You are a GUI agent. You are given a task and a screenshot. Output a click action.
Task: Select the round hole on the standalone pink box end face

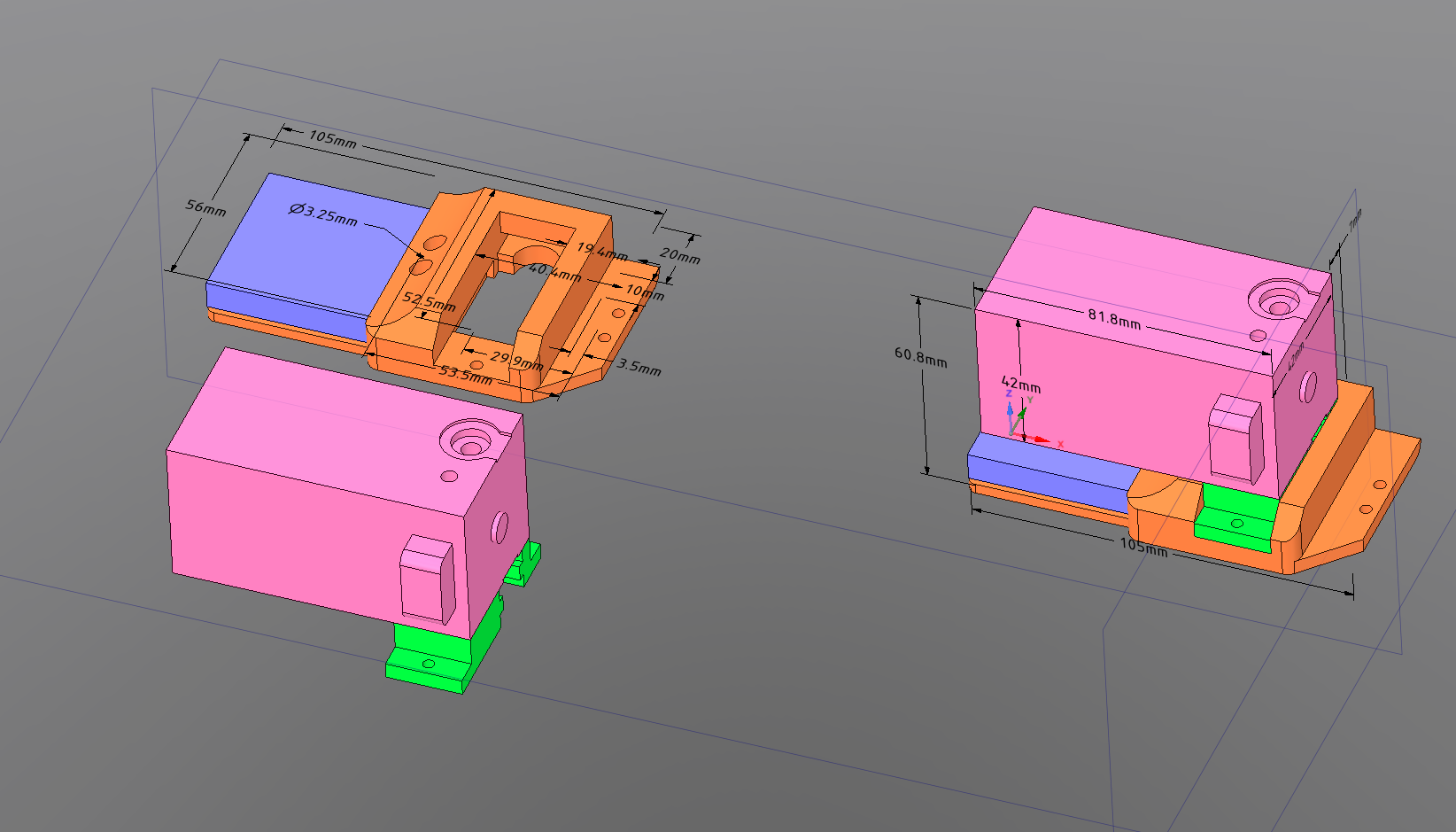tap(500, 526)
